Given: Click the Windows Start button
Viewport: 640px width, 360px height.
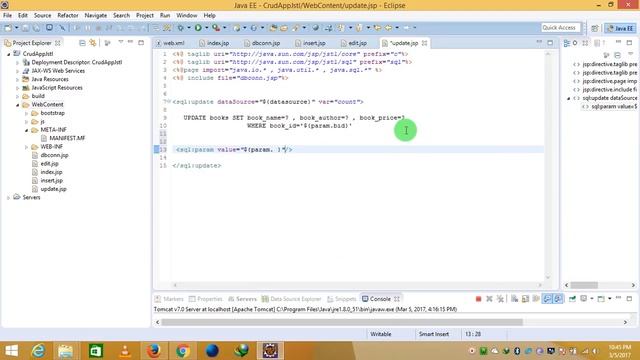Looking at the screenshot, I should click(11, 351).
